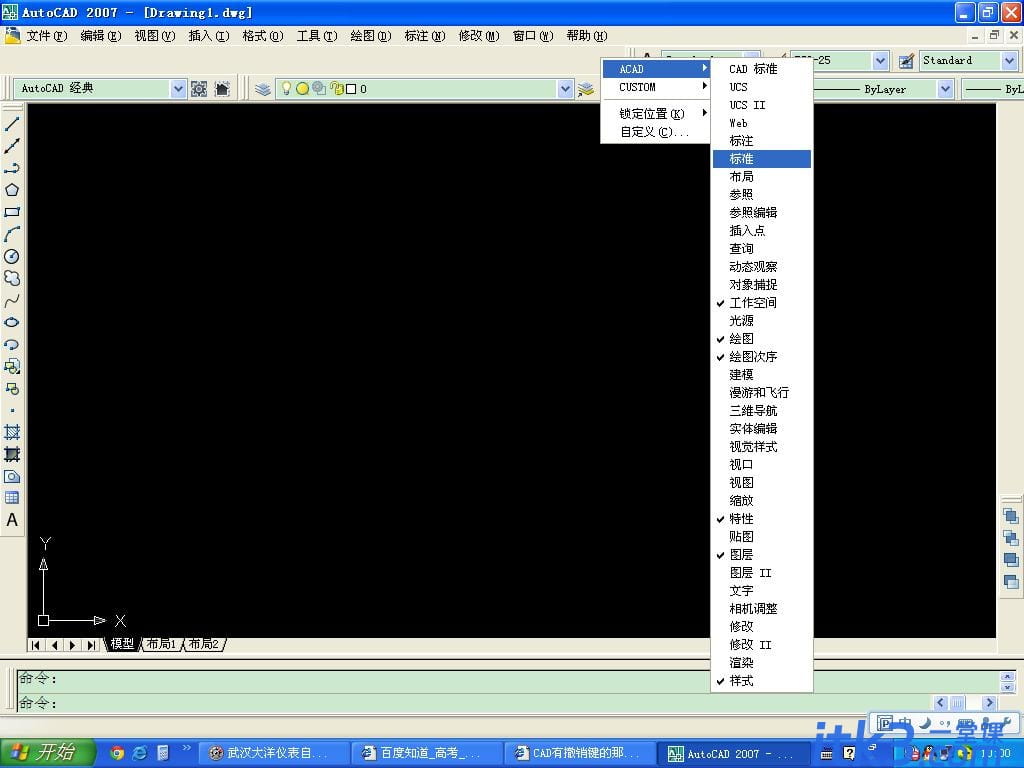Enable the UCS II toolbar entry
This screenshot has width=1024, height=768.
(x=761, y=104)
